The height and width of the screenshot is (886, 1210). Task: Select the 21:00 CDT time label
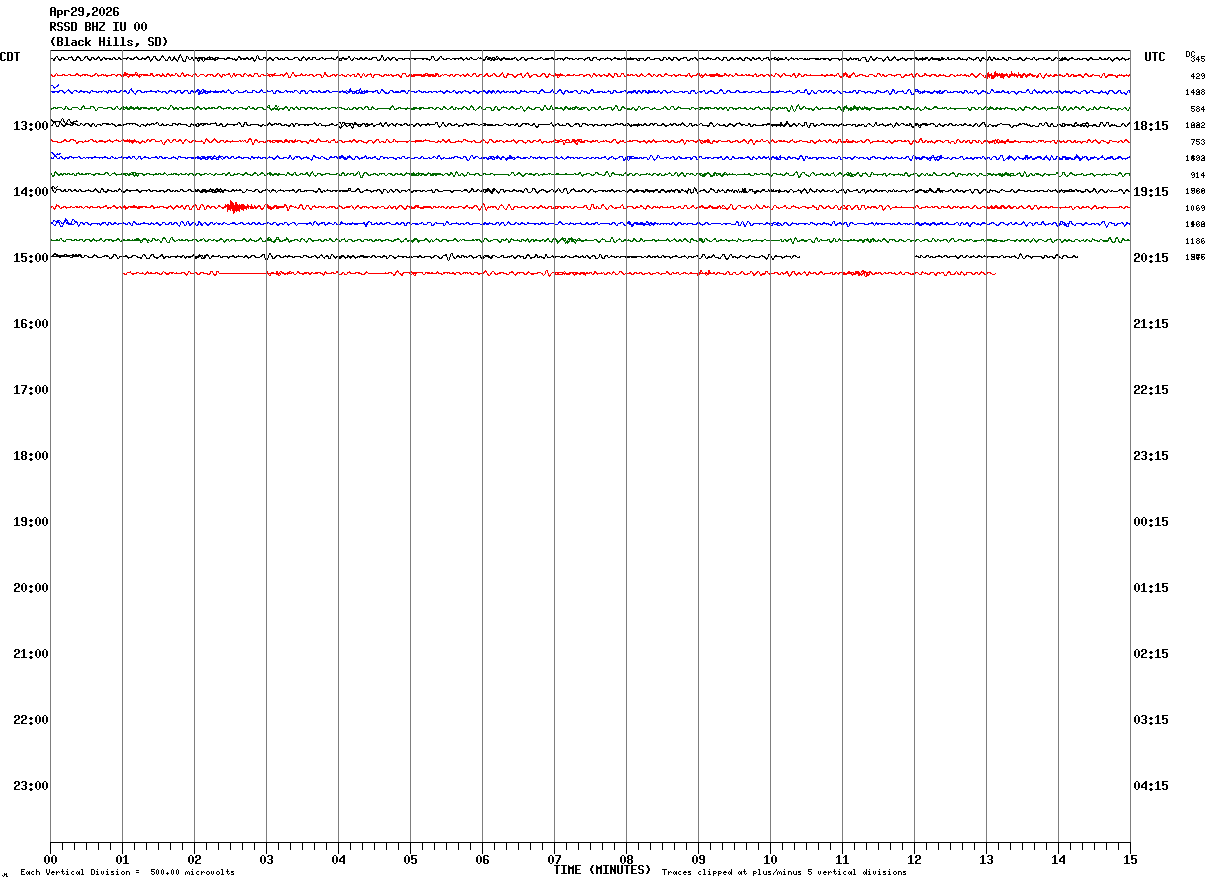[x=31, y=654]
